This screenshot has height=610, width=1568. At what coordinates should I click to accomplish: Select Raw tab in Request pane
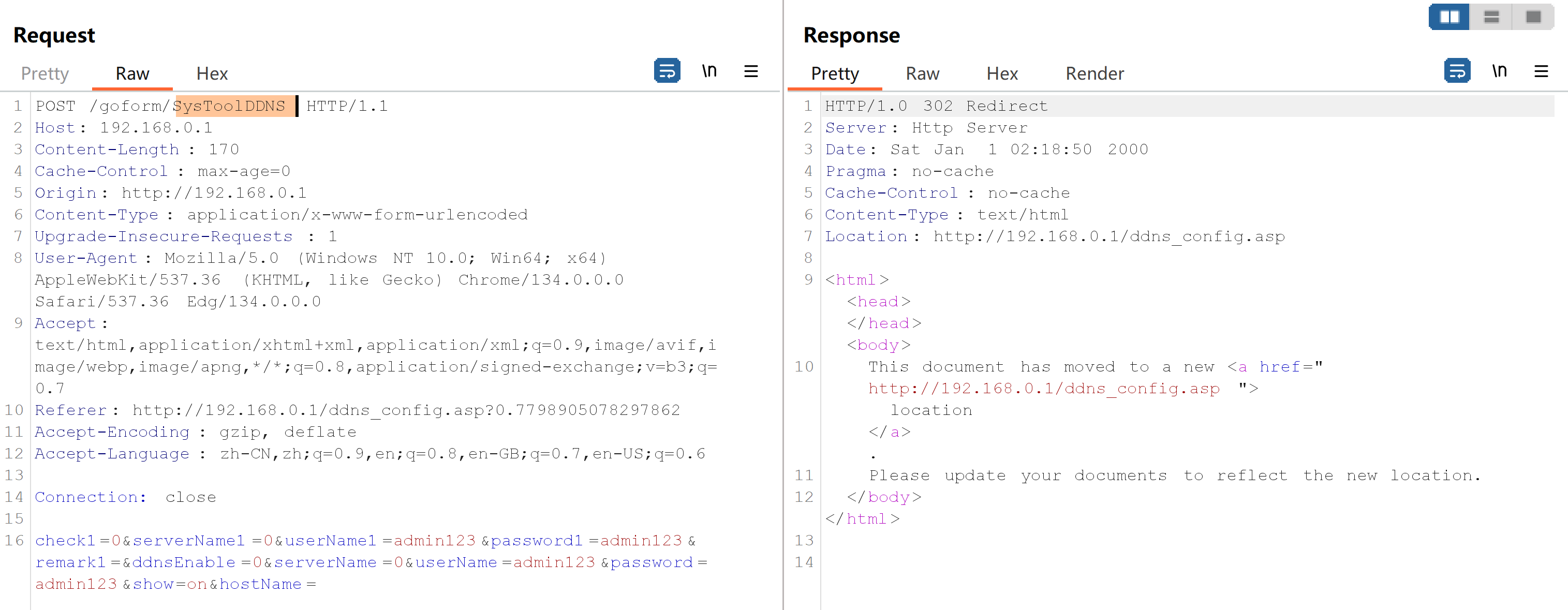pyautogui.click(x=132, y=73)
